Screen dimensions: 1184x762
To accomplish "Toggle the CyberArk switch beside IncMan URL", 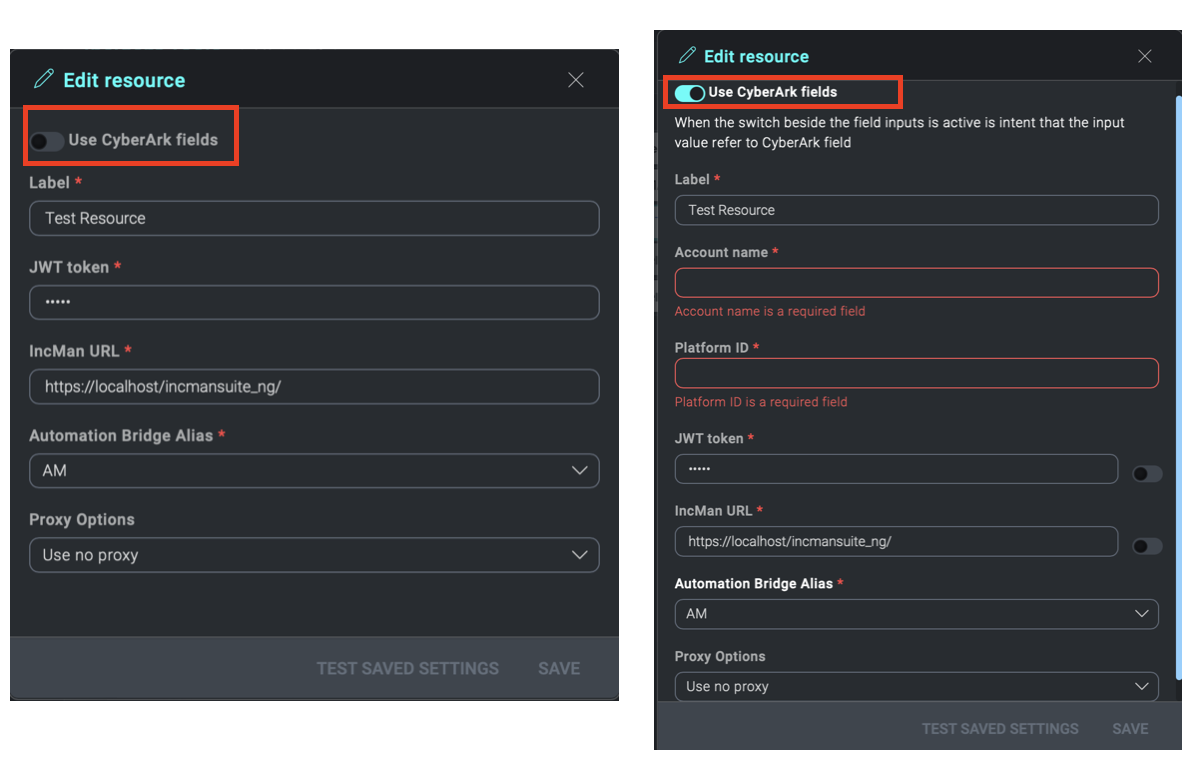I will tap(1147, 546).
